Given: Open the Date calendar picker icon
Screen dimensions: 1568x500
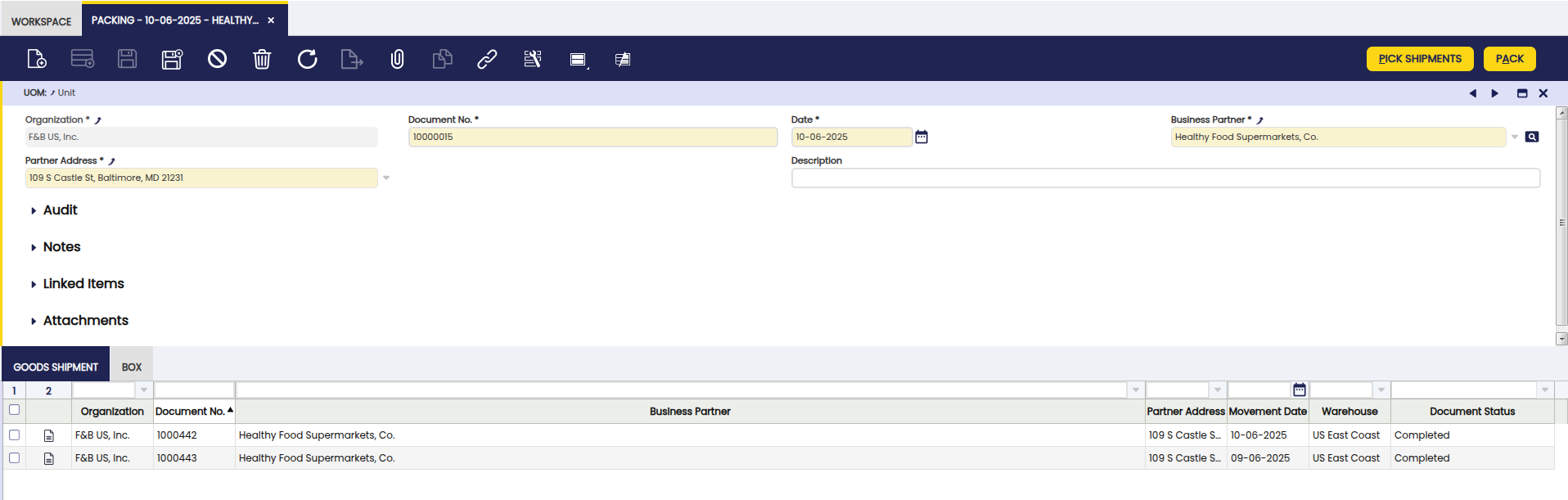Looking at the screenshot, I should coord(921,137).
